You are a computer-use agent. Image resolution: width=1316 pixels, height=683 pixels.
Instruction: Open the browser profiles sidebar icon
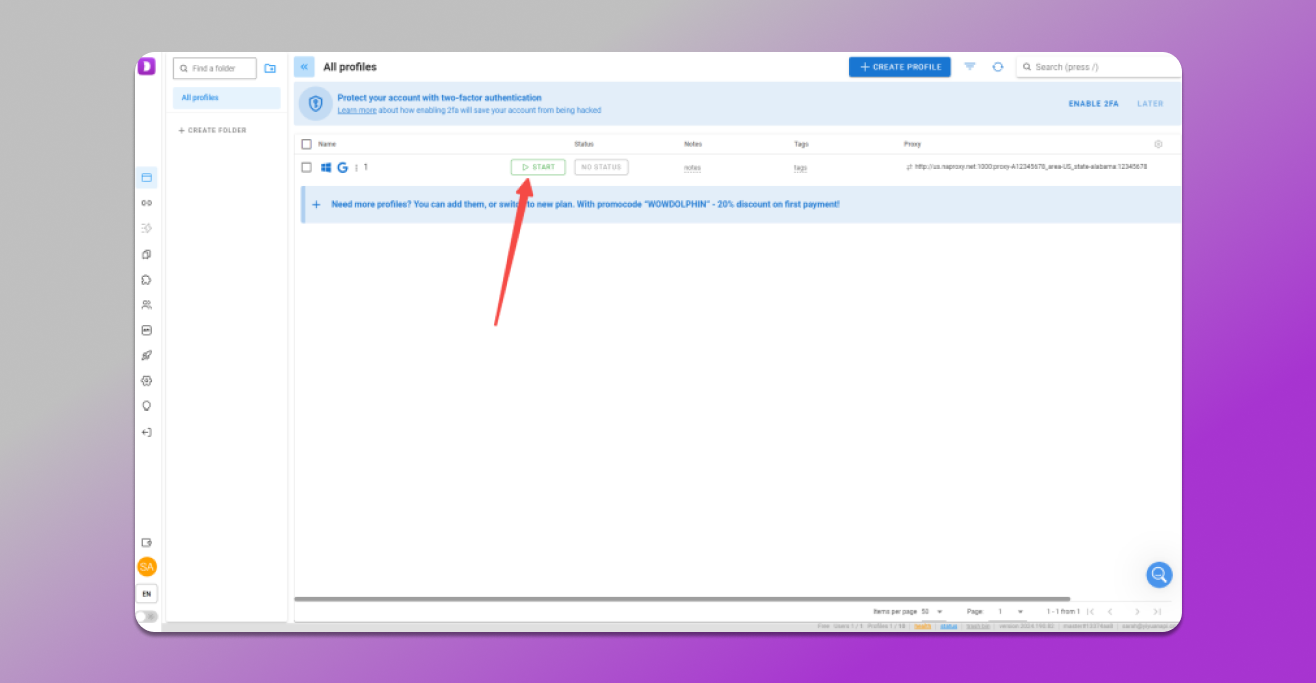click(x=147, y=178)
